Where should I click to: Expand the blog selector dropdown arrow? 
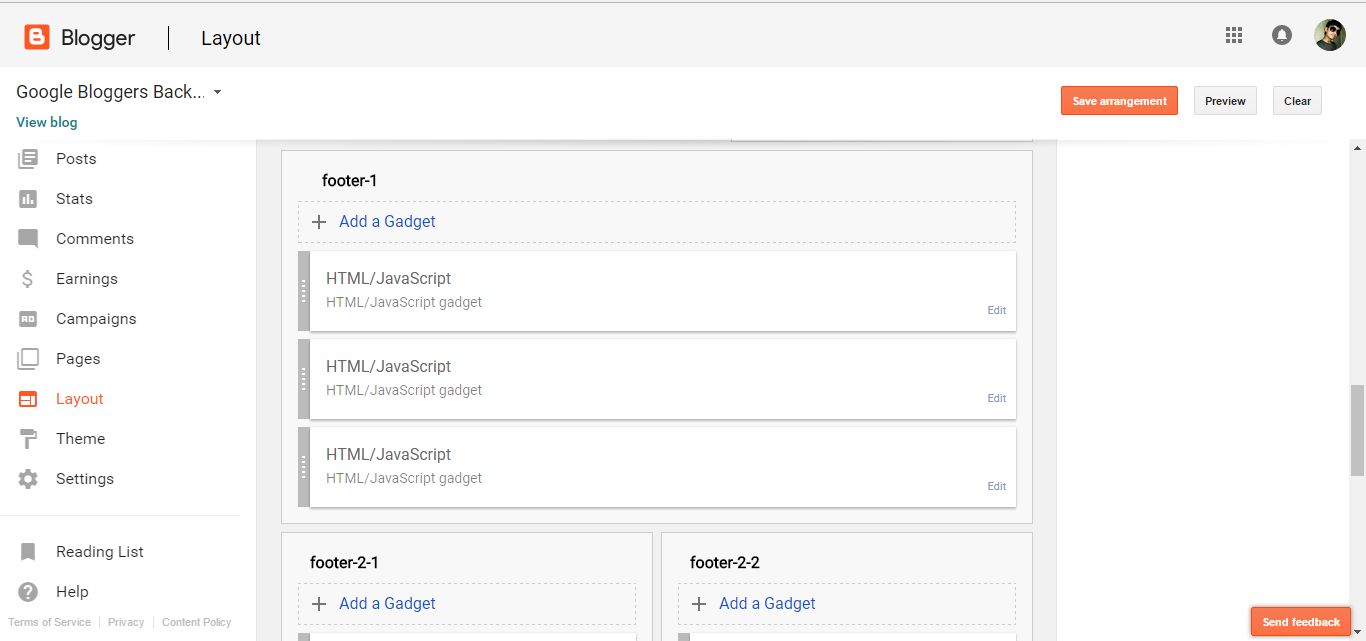tap(218, 92)
